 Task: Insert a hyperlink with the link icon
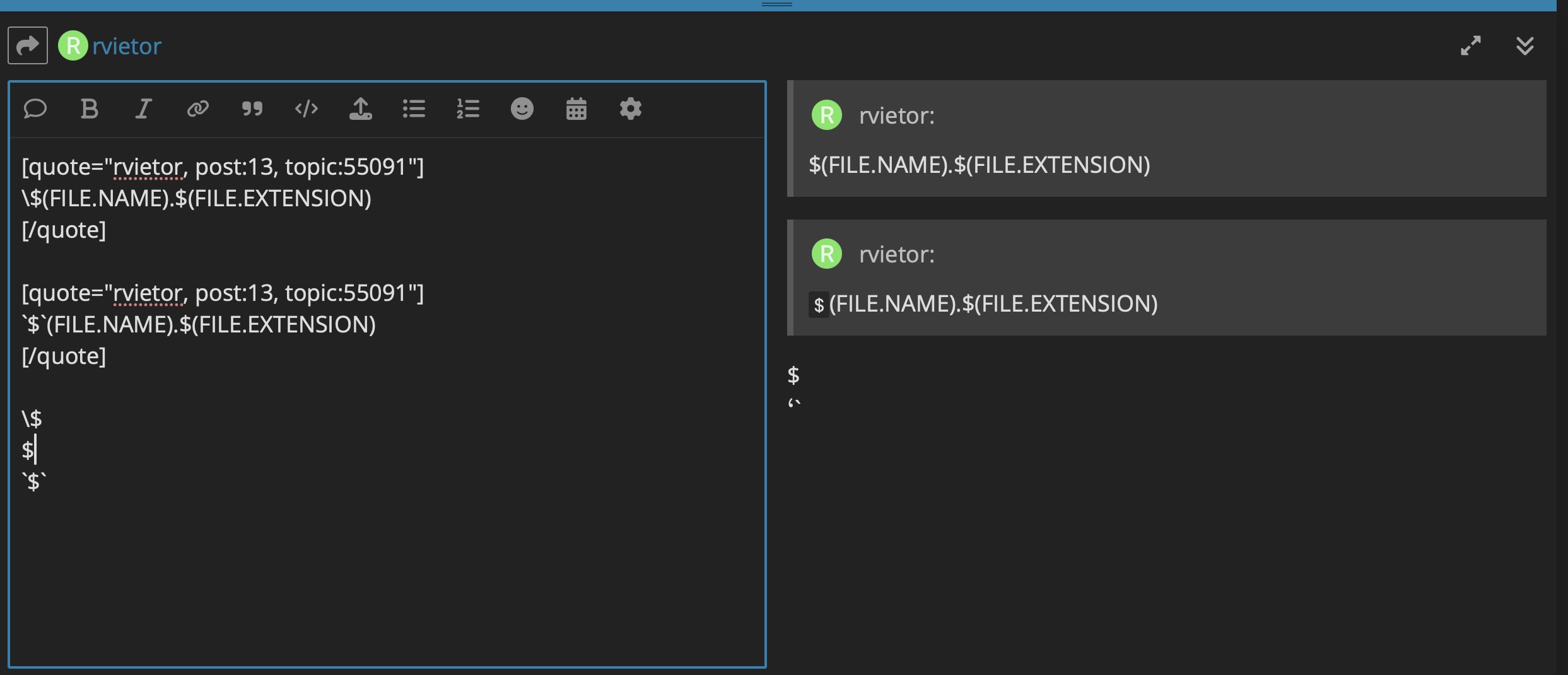point(197,109)
